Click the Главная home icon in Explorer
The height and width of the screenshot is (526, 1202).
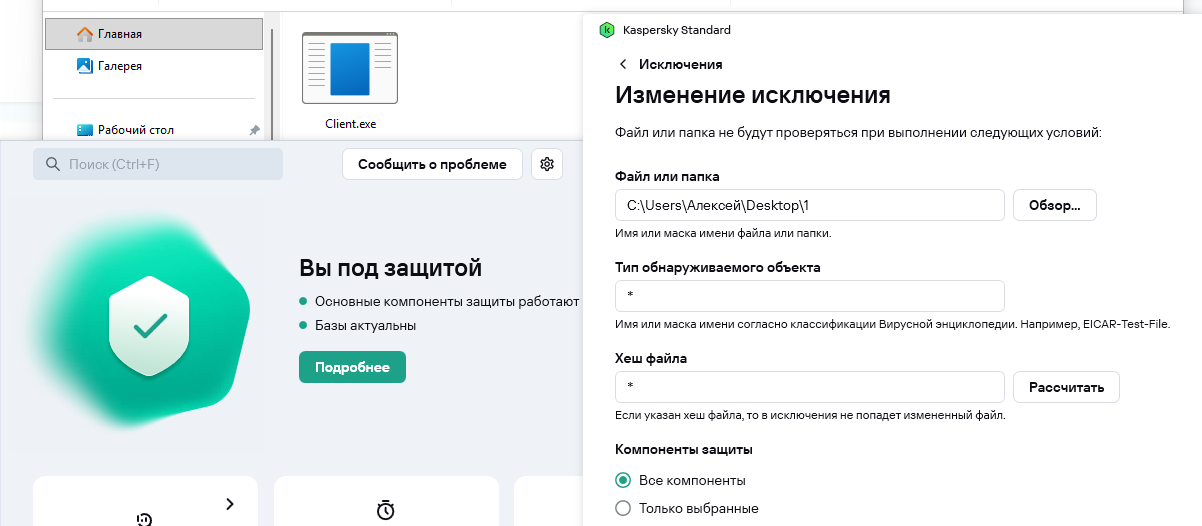point(85,34)
